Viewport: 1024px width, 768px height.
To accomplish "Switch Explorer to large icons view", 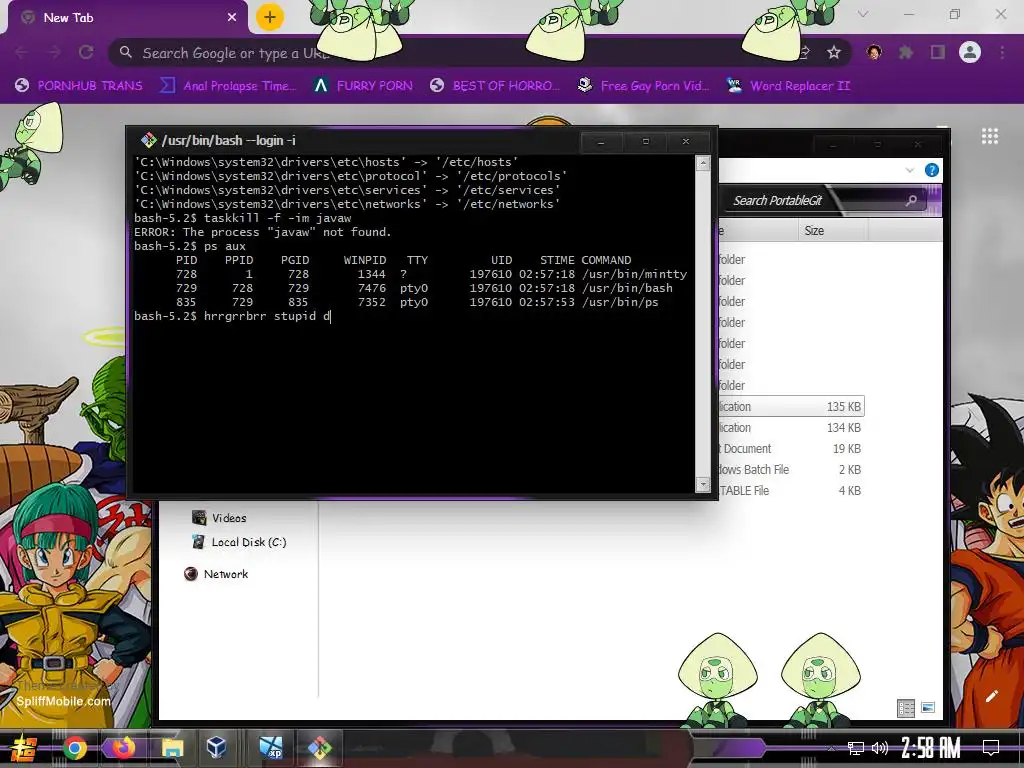I will click(928, 708).
